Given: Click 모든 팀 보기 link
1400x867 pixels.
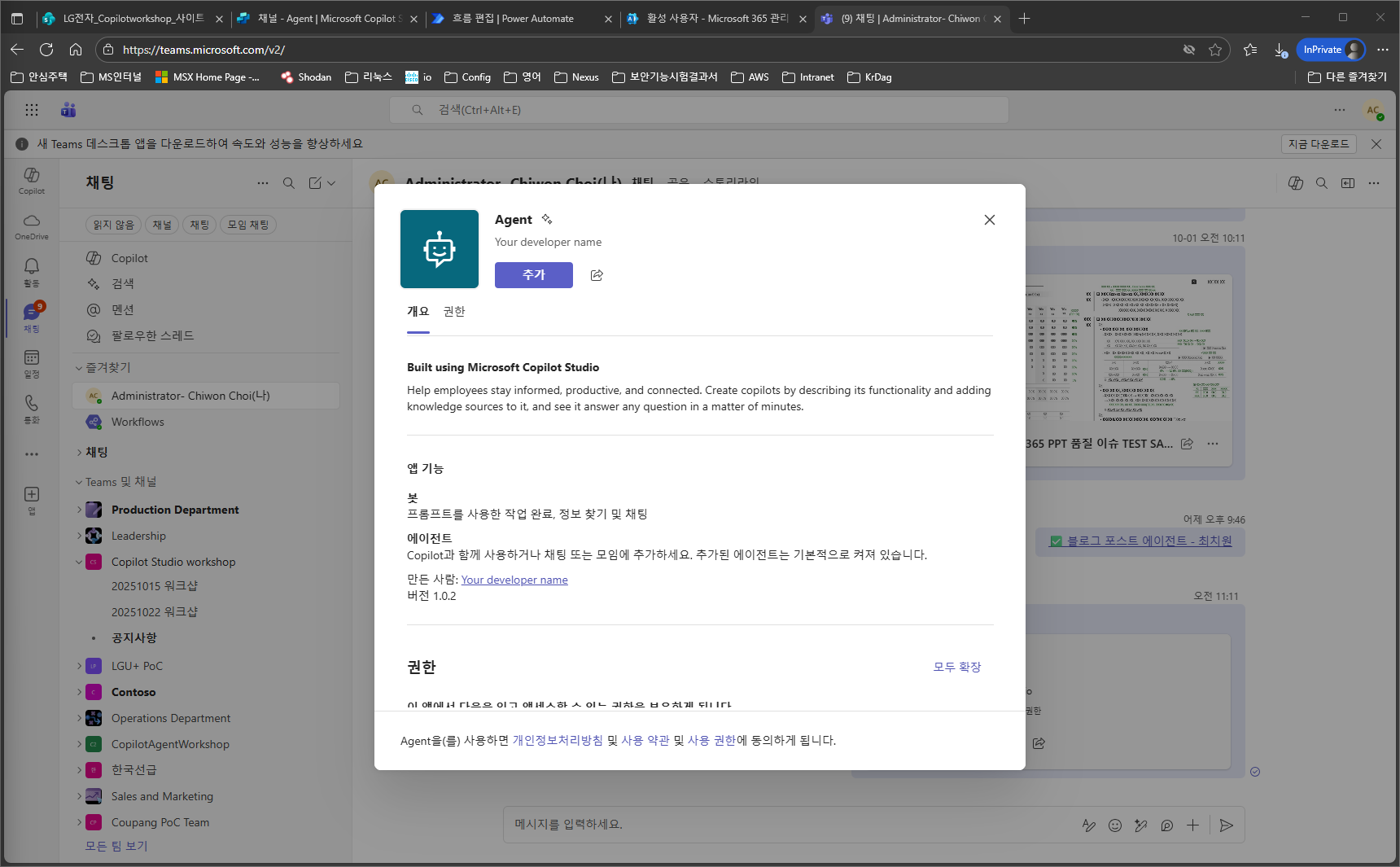Looking at the screenshot, I should click(116, 846).
